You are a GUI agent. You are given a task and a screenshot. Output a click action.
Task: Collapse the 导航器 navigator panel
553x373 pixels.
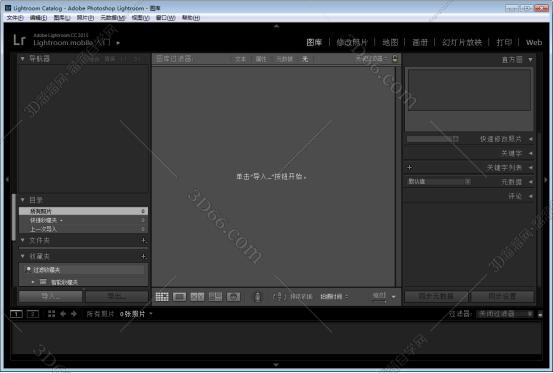tap(23, 59)
